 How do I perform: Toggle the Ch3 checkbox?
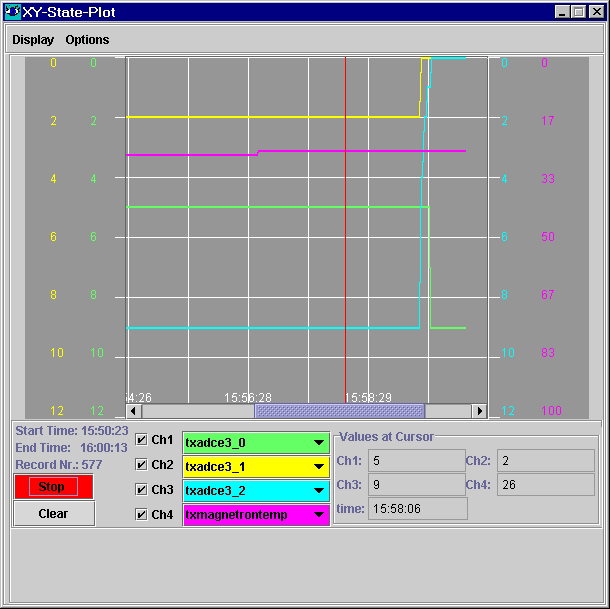coord(141,490)
